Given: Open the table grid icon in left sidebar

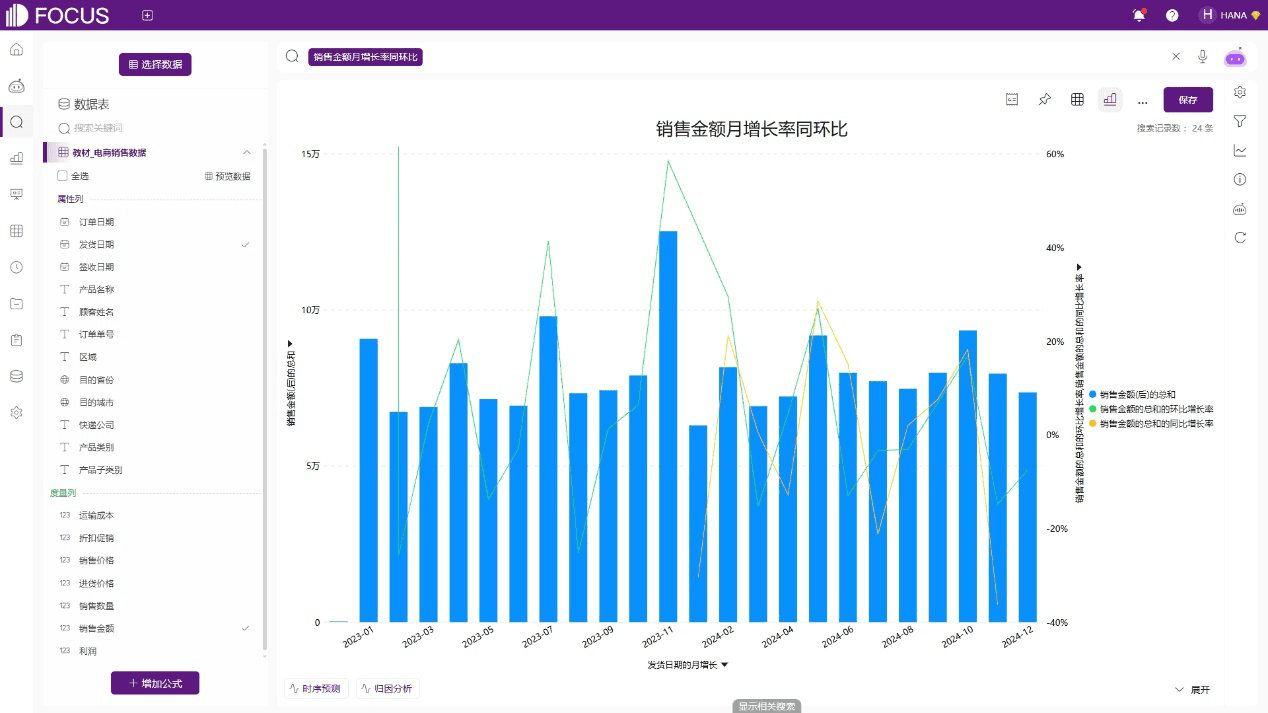Looking at the screenshot, I should pos(16,231).
